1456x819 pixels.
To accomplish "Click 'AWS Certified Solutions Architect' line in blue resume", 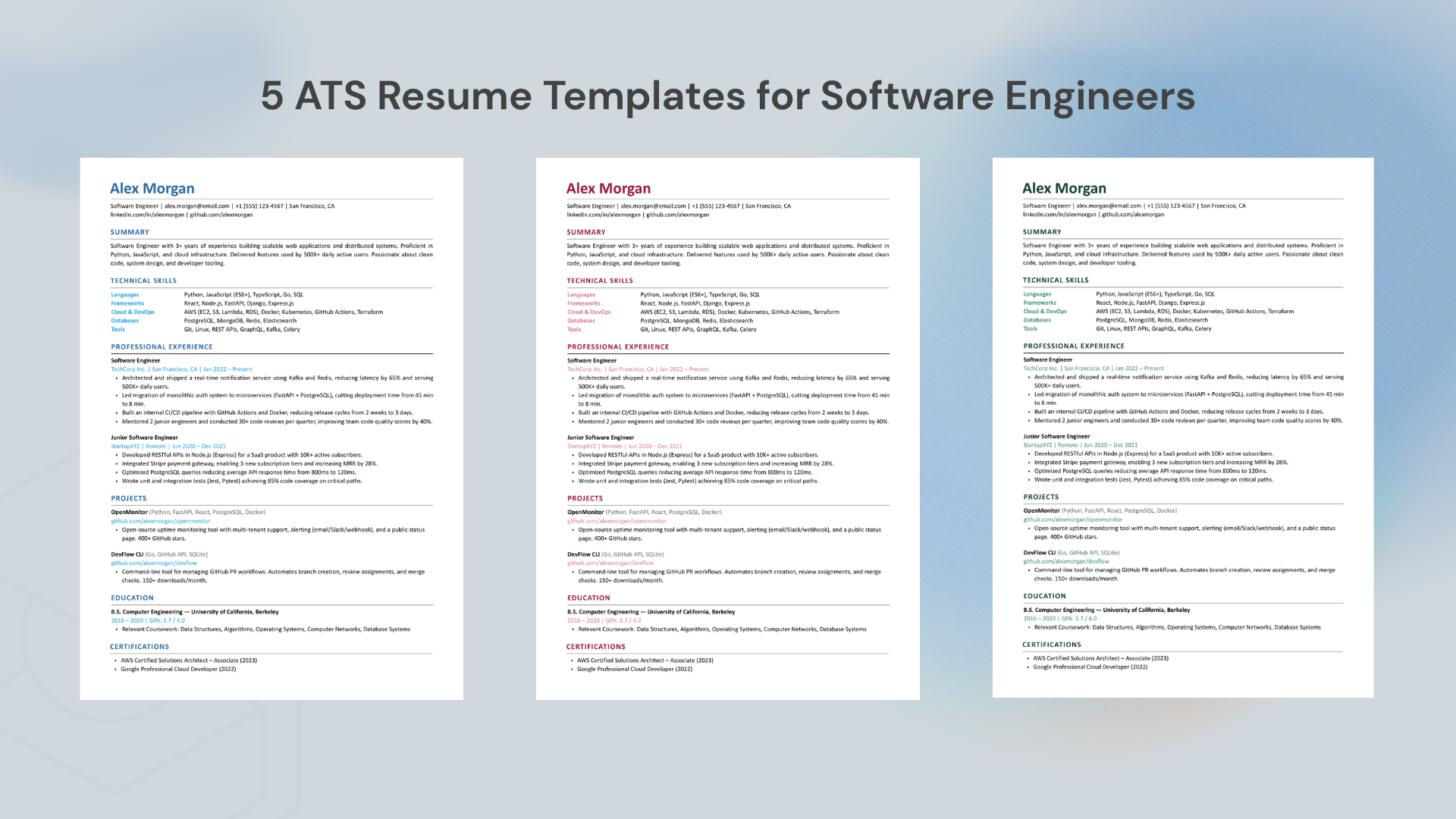I will (189, 661).
